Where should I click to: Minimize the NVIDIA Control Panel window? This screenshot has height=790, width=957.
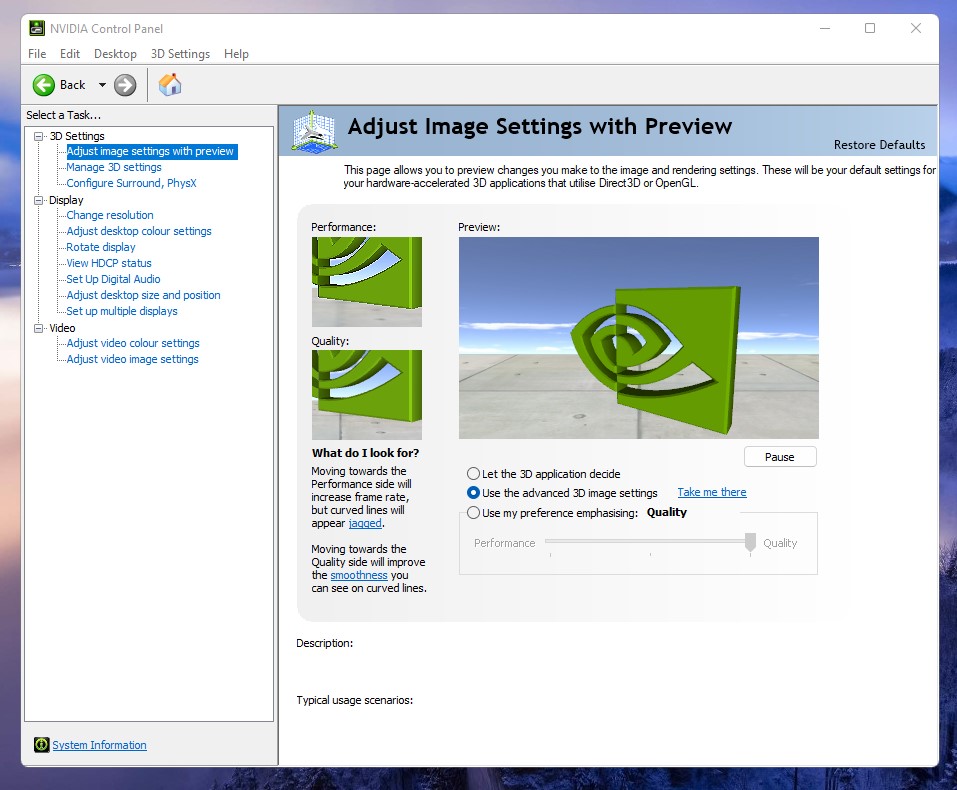[x=825, y=28]
